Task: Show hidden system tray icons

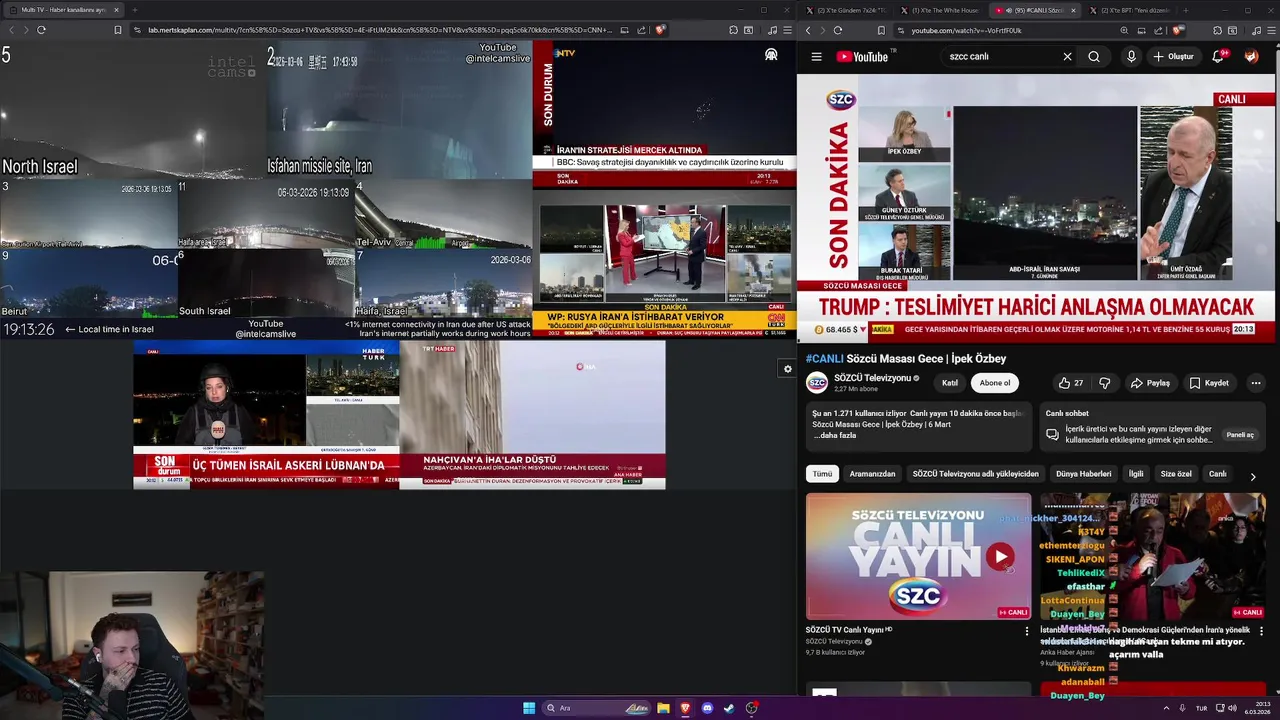Action: (1166, 708)
